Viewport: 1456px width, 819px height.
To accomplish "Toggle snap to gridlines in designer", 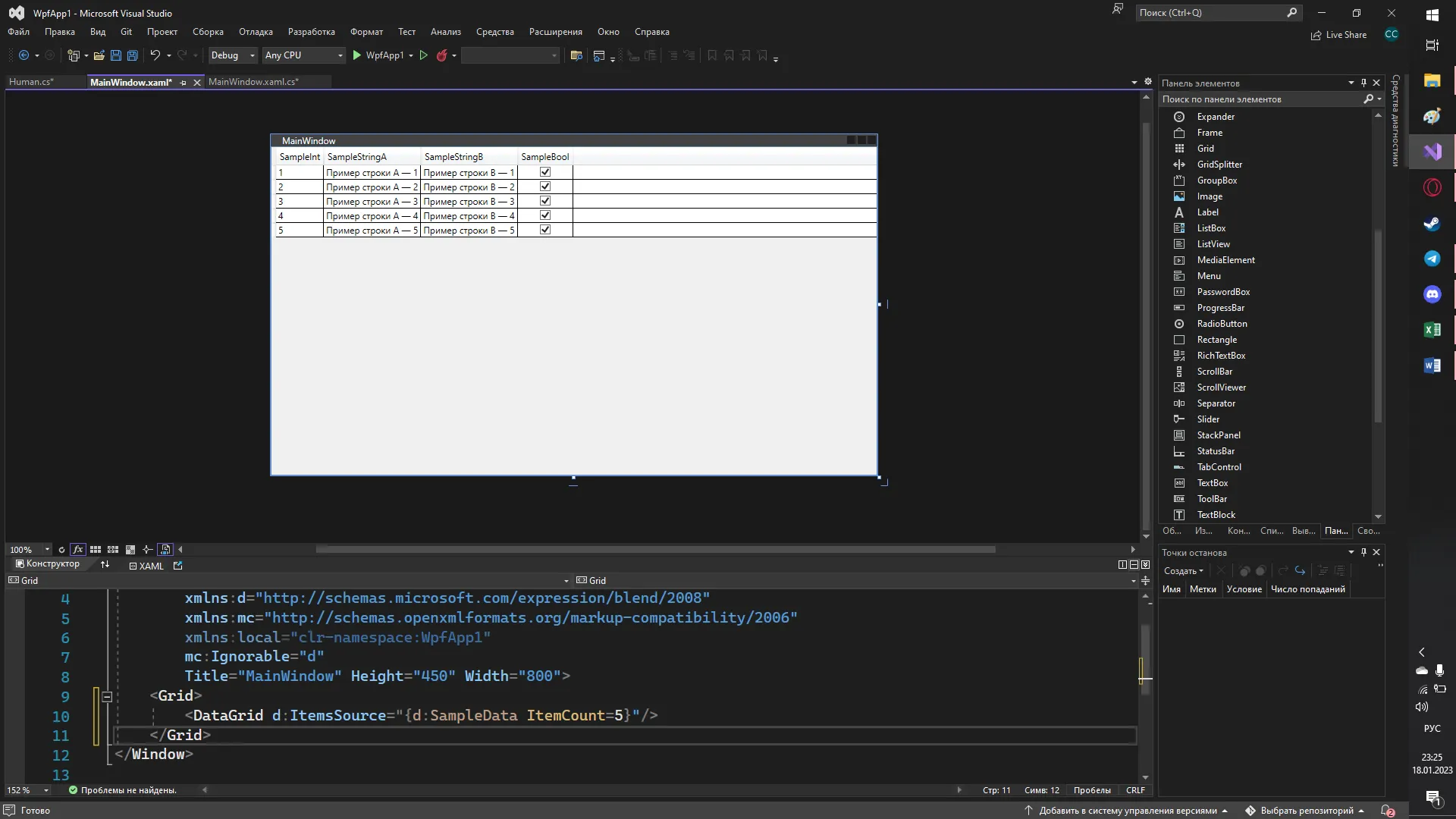I will pyautogui.click(x=113, y=550).
